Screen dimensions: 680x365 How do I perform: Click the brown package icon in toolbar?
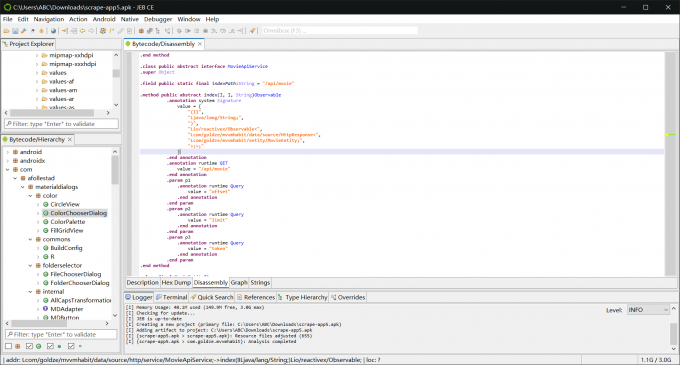coord(141,31)
